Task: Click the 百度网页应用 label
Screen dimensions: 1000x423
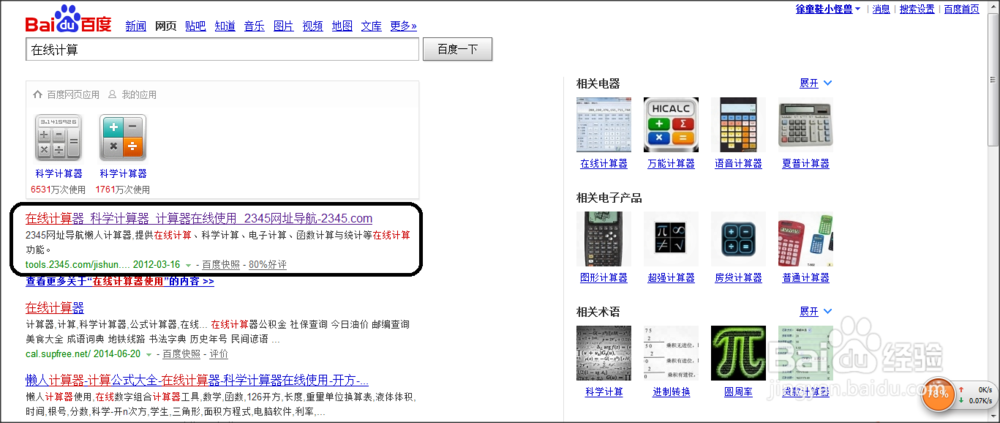Action: [x=73, y=94]
